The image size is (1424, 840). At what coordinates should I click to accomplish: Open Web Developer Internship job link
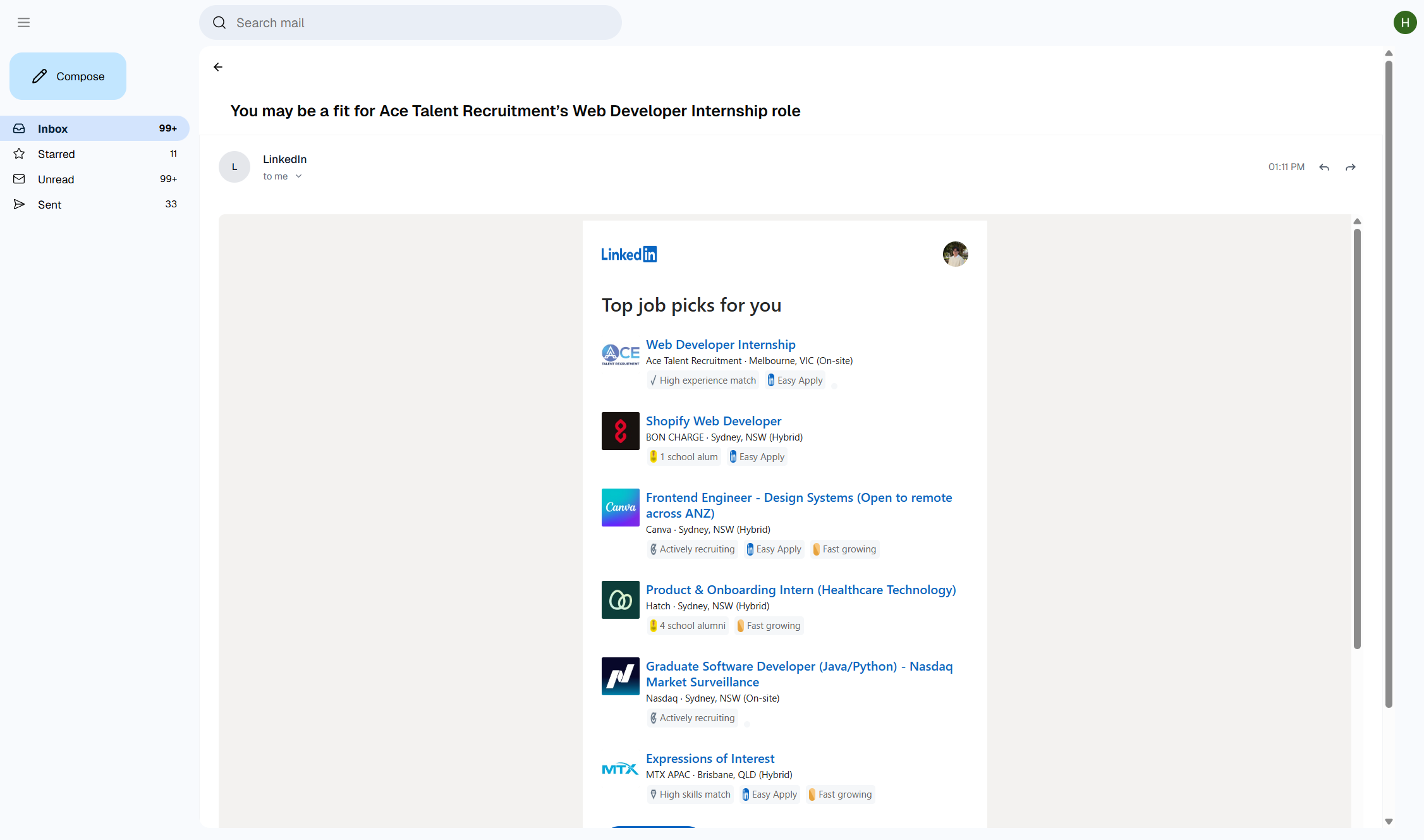(721, 344)
